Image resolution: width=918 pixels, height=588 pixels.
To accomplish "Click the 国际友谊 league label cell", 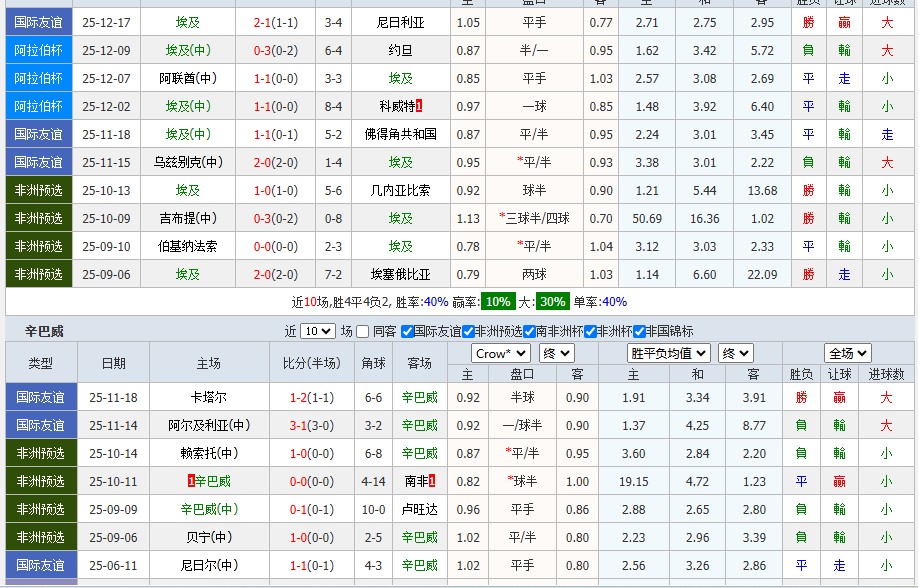I will 37,19.
